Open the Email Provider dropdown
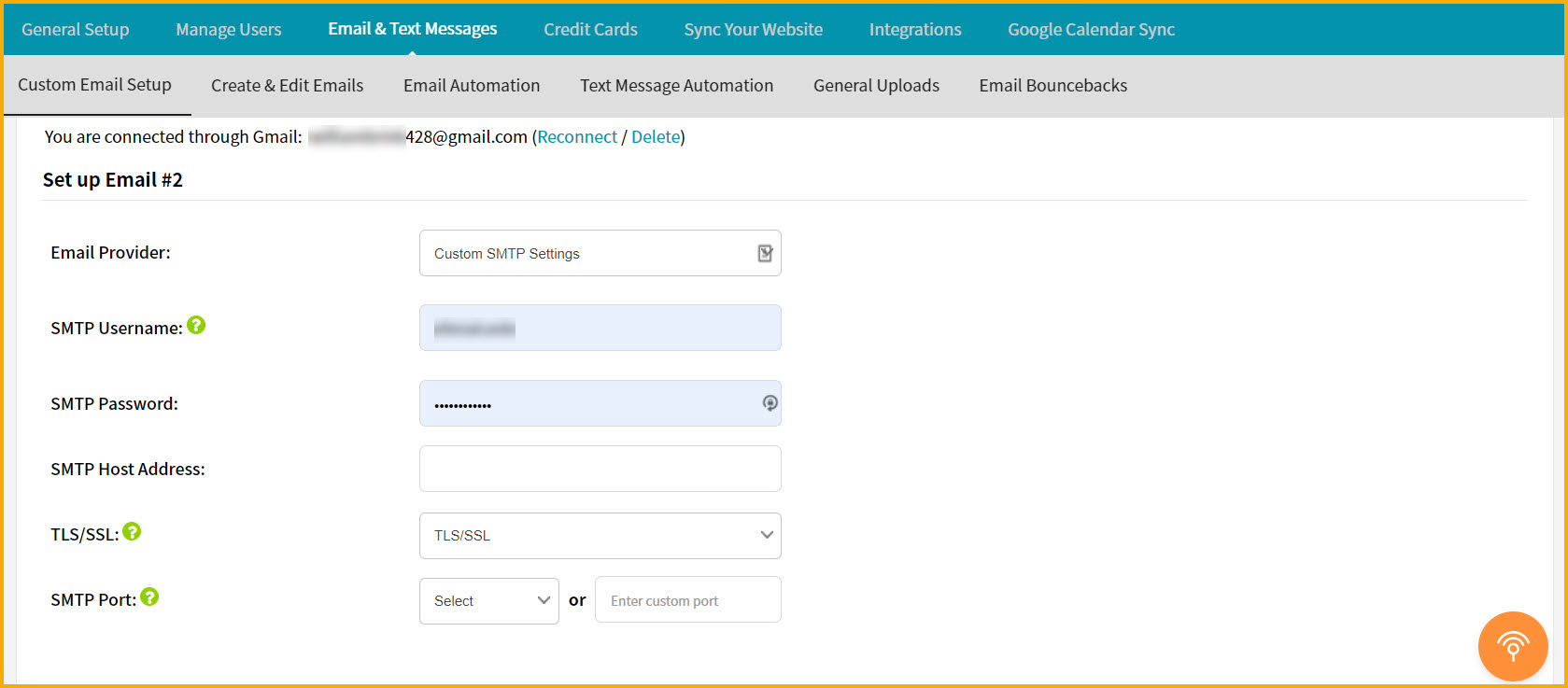 [x=600, y=253]
